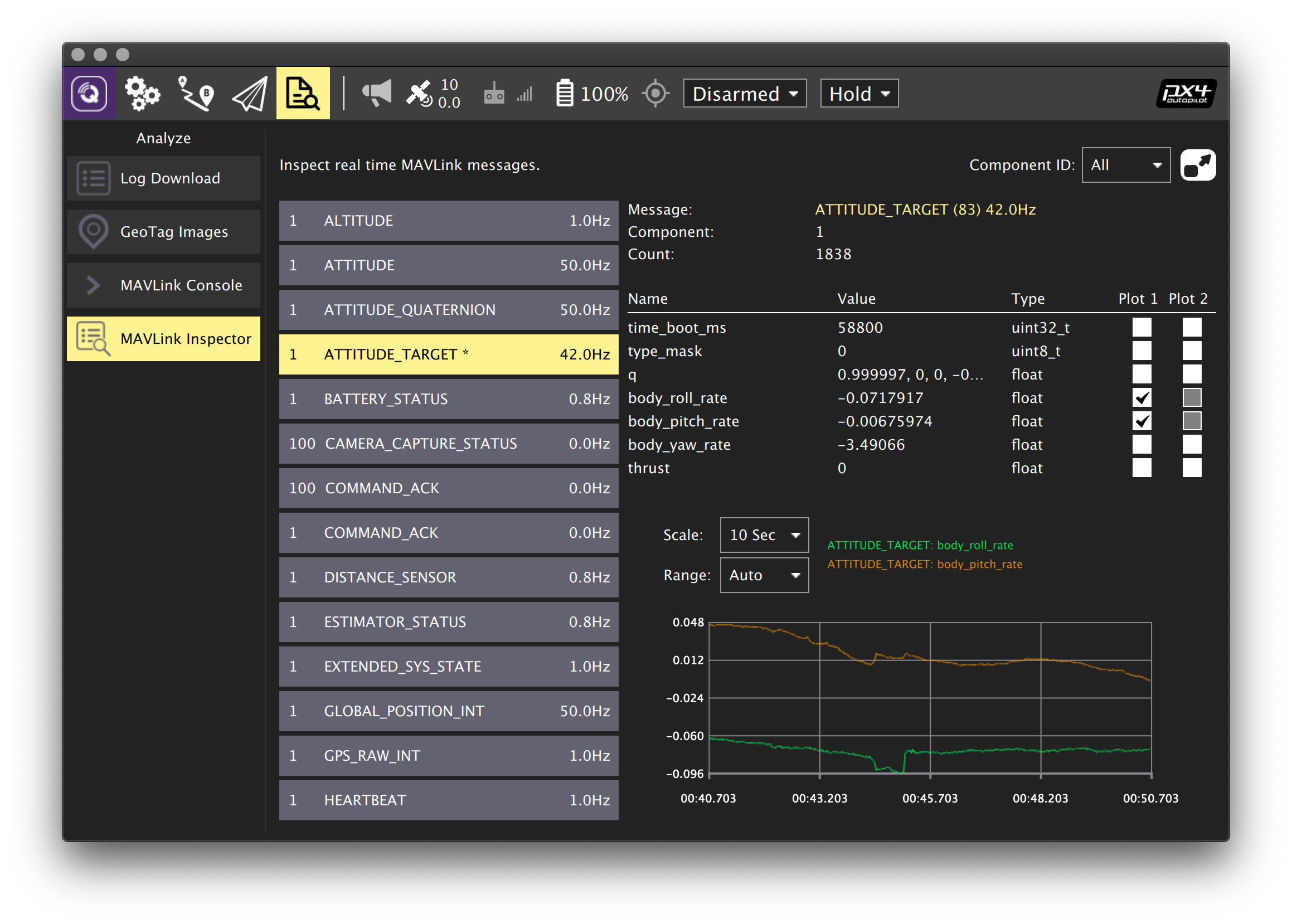Enable Plot 2 for type_mask
This screenshot has width=1292, height=924.
[1192, 351]
